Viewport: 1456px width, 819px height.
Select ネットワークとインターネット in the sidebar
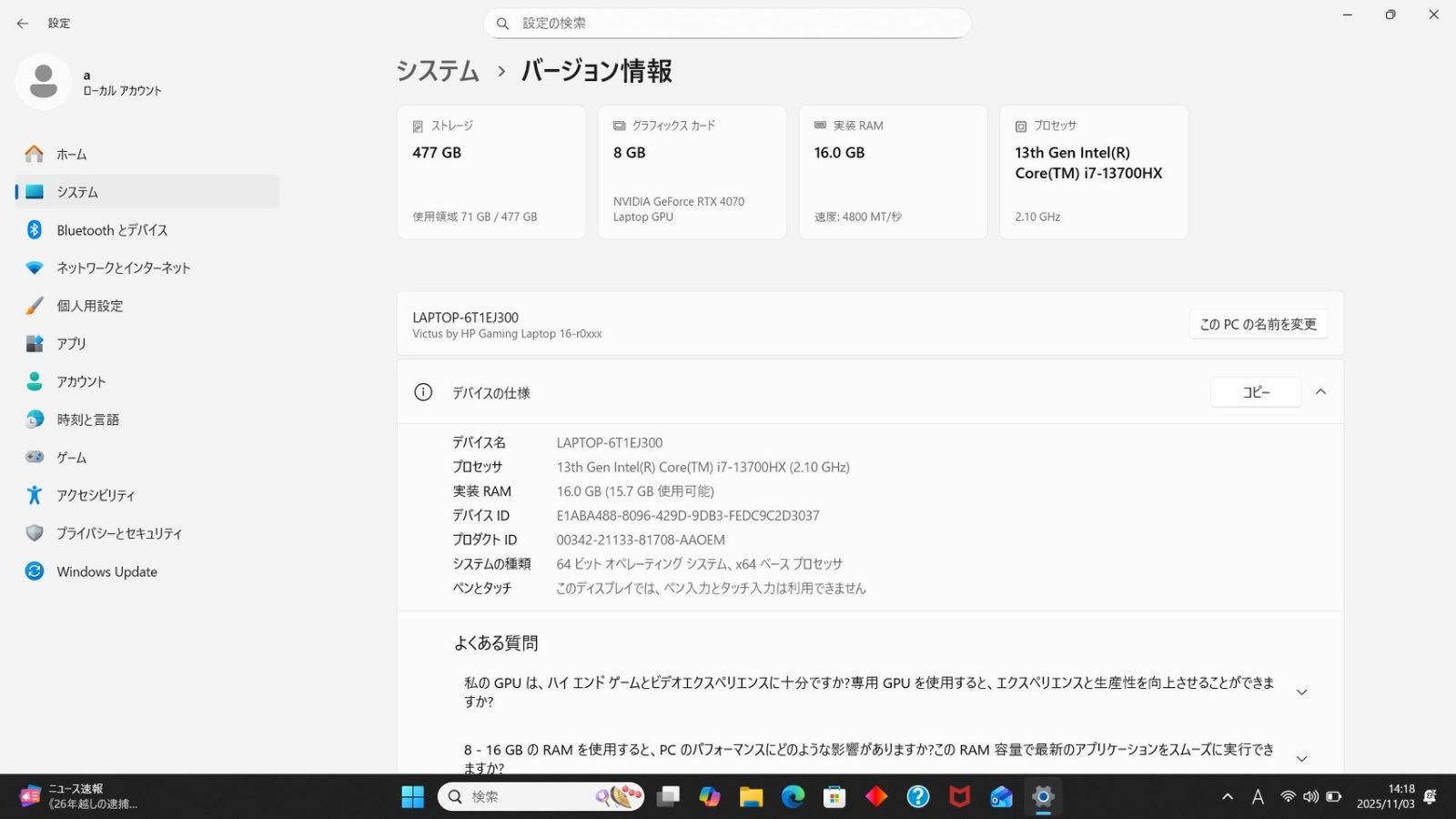tap(123, 268)
